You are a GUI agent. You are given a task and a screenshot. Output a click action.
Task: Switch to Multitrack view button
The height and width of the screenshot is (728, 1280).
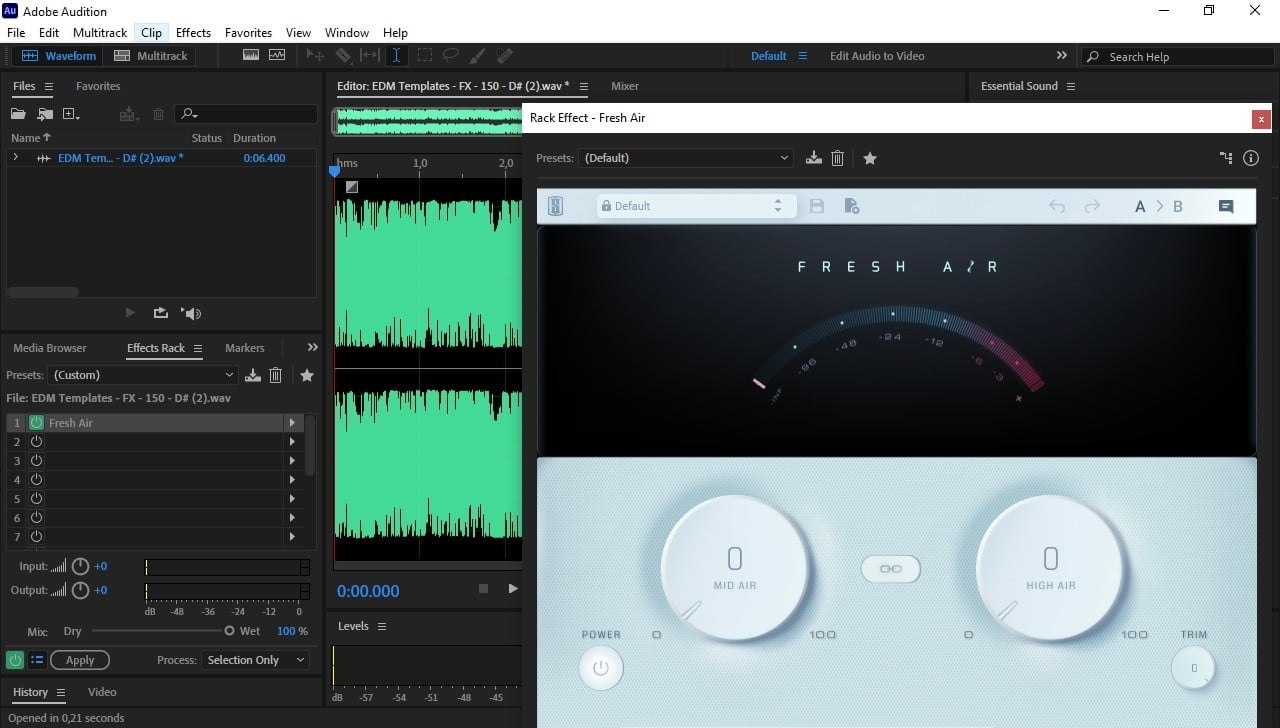point(150,56)
